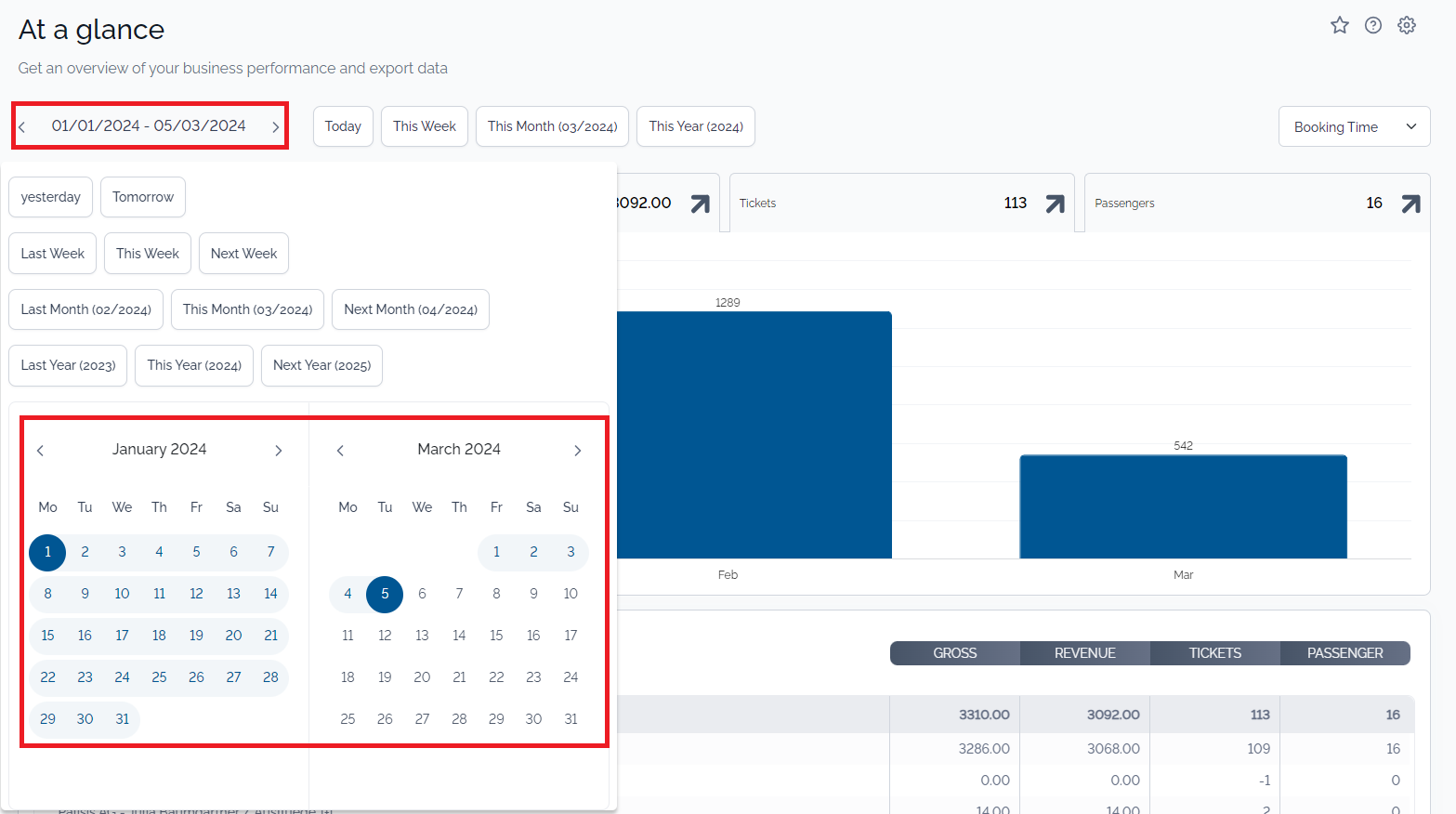Open the settings gear icon
1456x814 pixels.
pyautogui.click(x=1406, y=25)
